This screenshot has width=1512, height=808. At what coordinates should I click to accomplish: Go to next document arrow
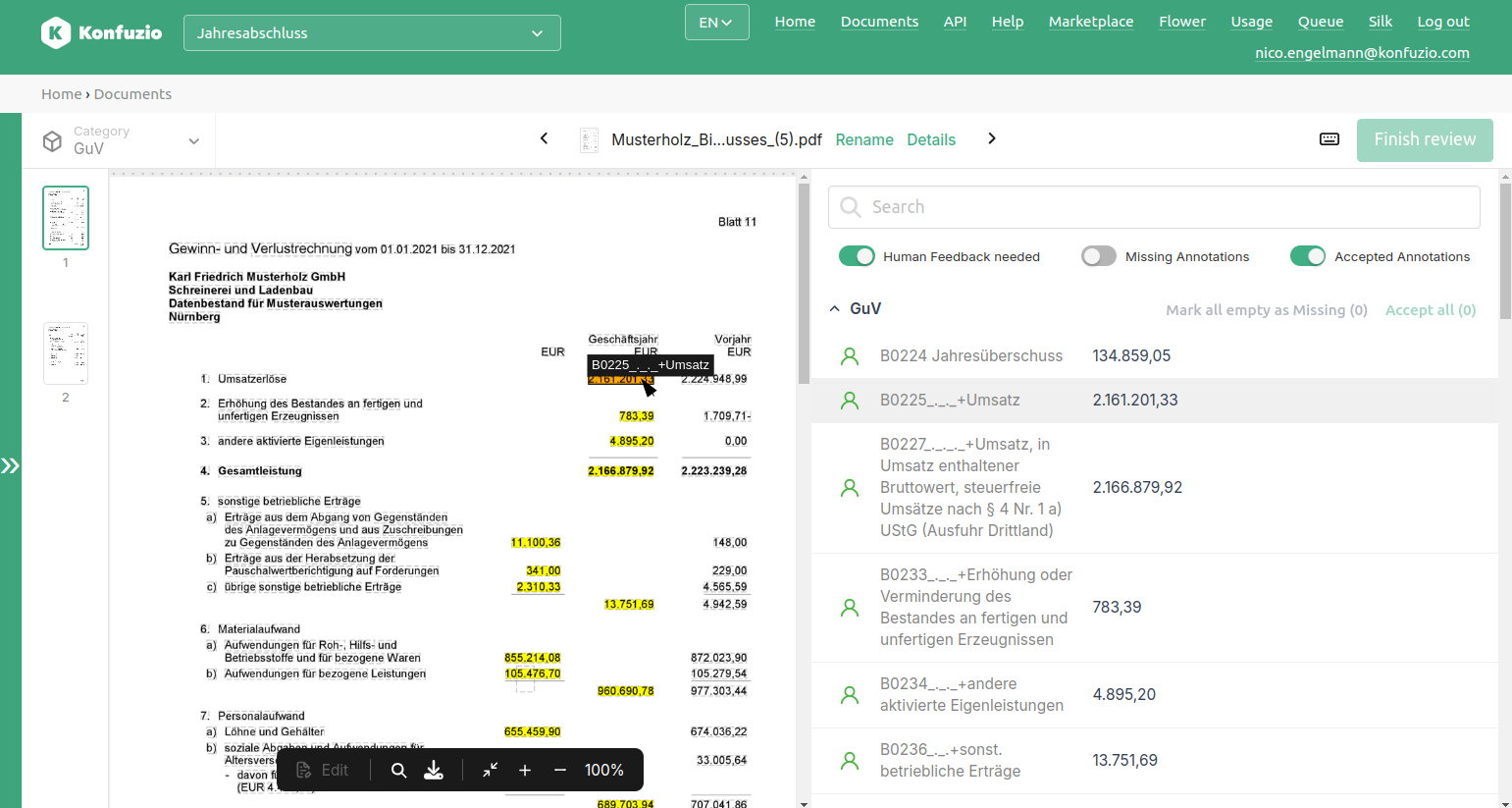[x=992, y=138]
